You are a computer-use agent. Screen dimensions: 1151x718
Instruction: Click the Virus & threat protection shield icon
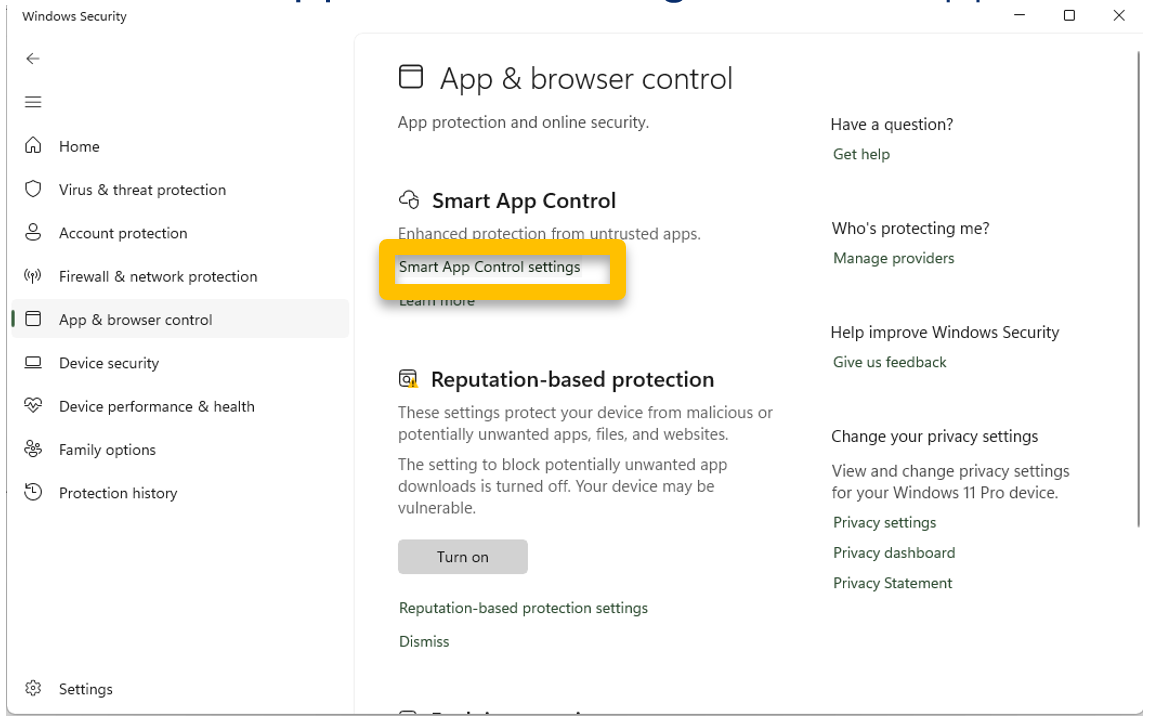(33, 189)
